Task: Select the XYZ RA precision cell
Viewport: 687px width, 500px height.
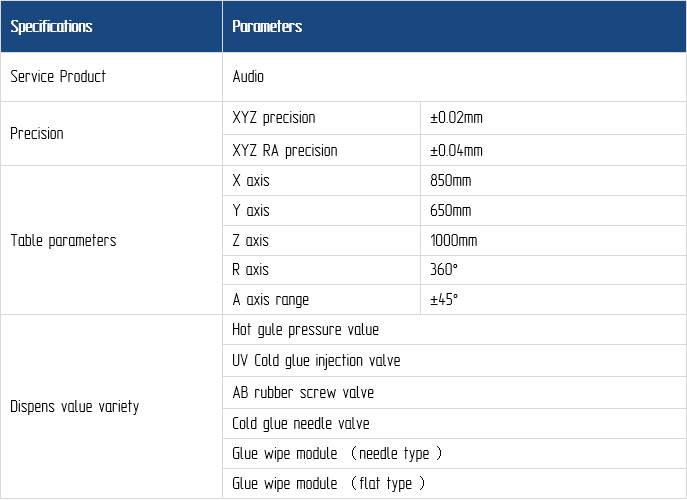Action: point(321,150)
